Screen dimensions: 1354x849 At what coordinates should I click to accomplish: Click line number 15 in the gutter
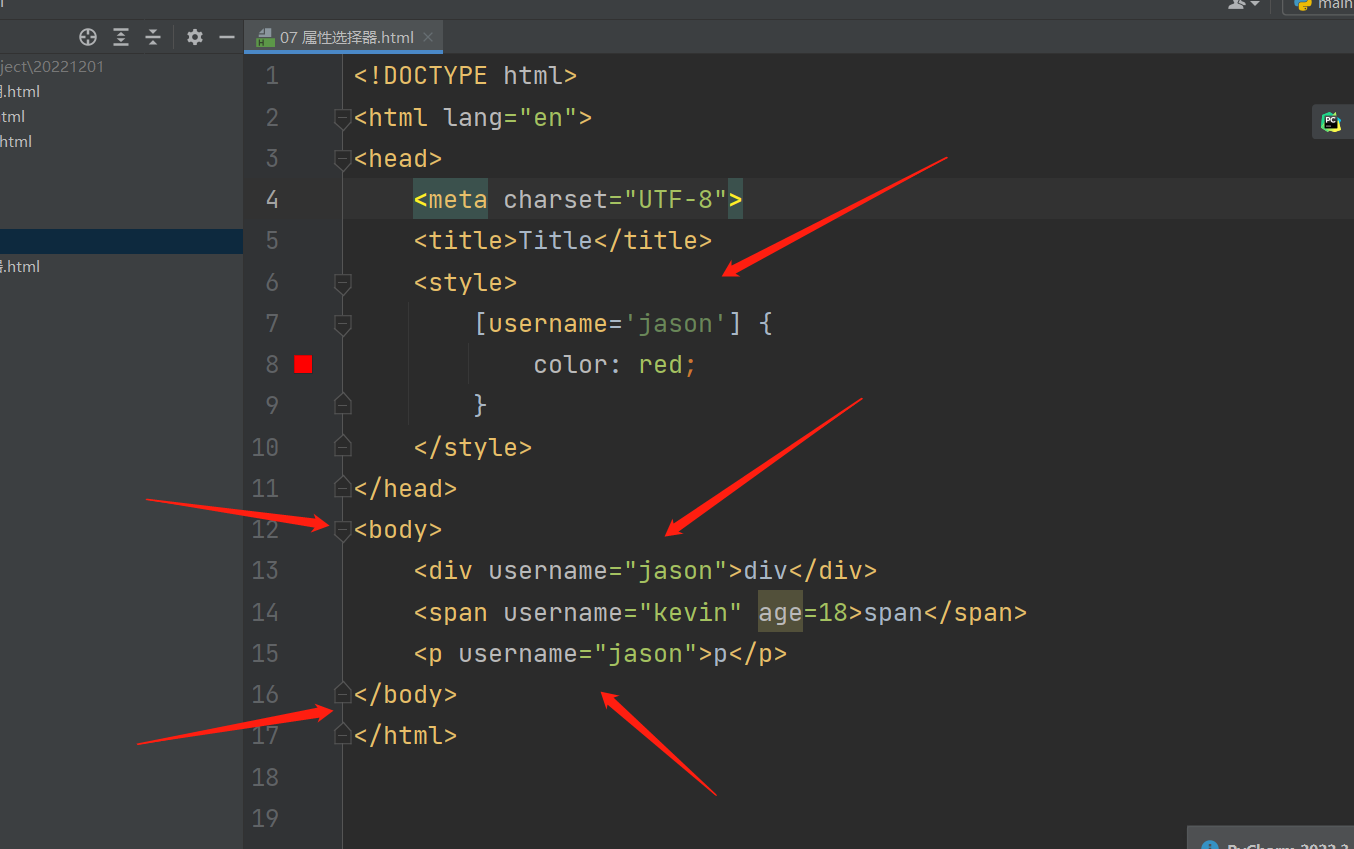(x=265, y=653)
